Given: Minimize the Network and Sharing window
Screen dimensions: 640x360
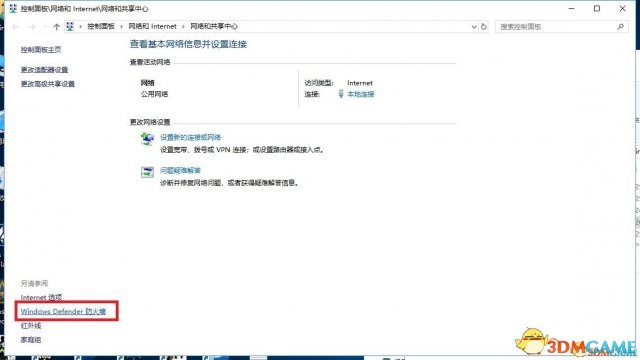Looking at the screenshot, I should pyautogui.click(x=571, y=9).
